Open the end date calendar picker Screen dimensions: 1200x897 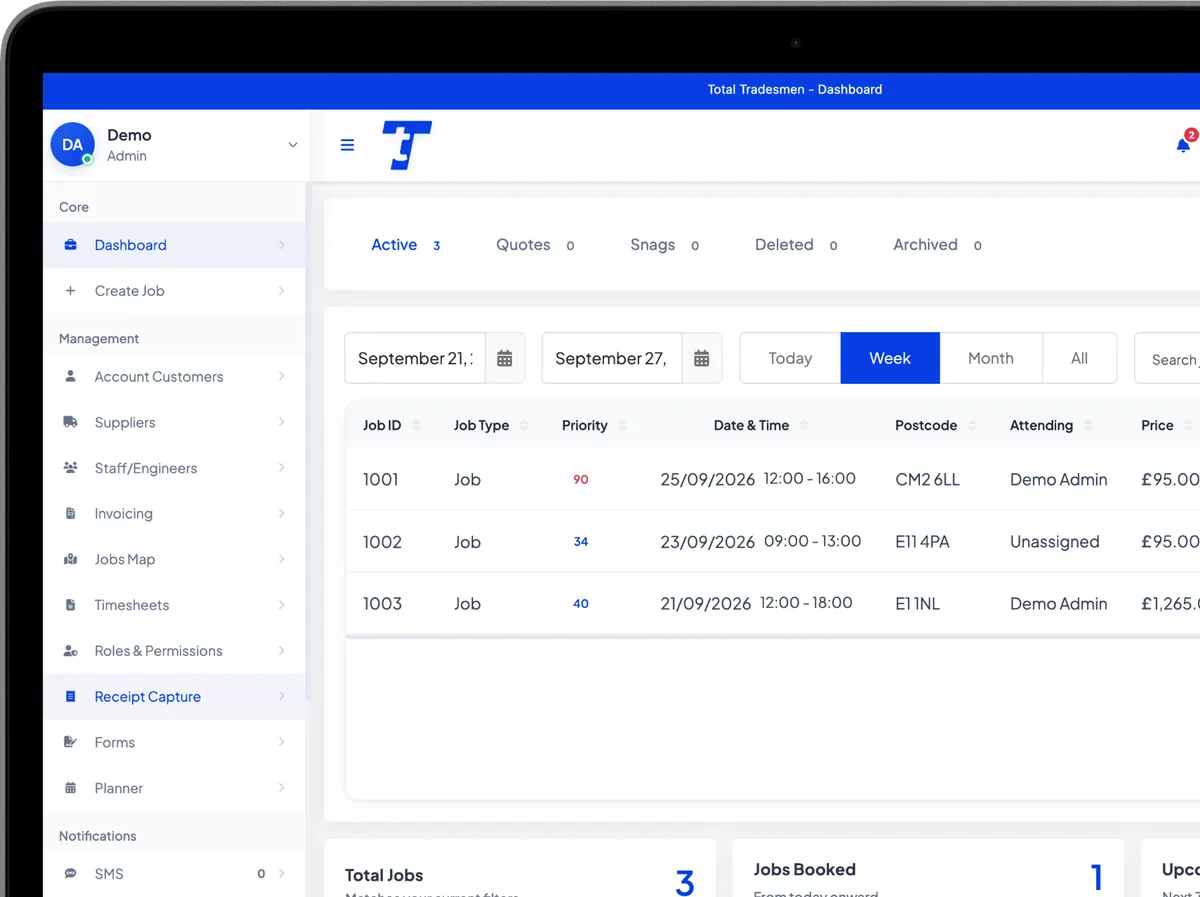click(702, 358)
